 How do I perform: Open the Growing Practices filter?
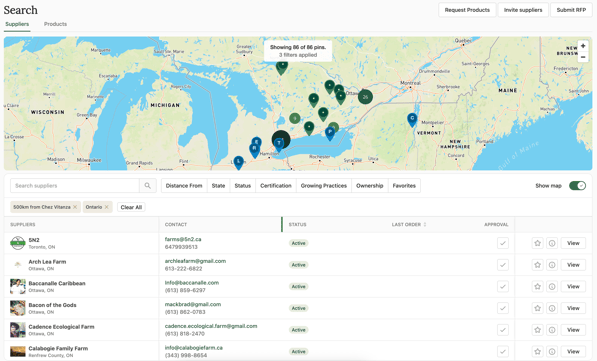click(324, 186)
